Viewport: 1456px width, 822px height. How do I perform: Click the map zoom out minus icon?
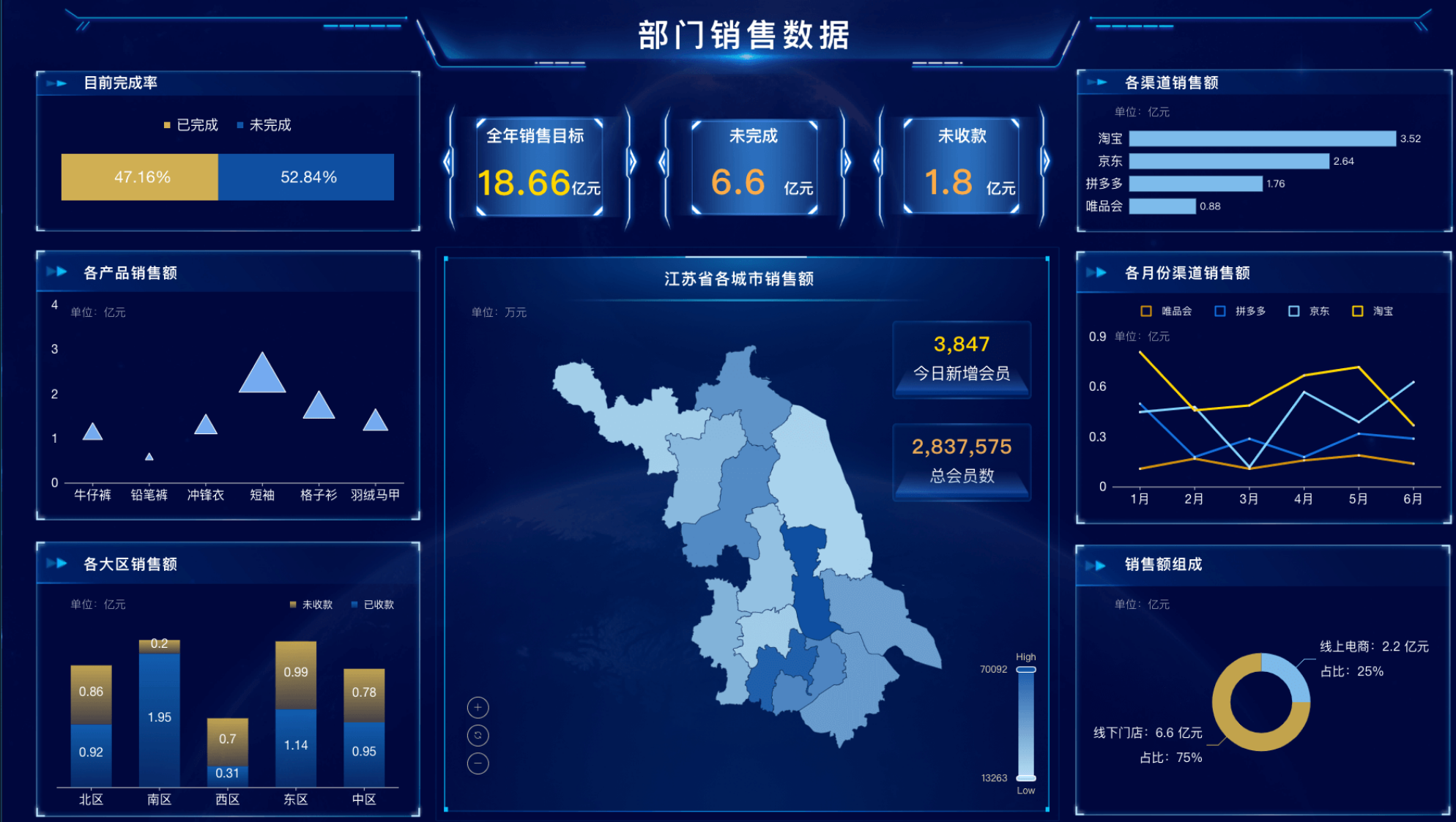pyautogui.click(x=478, y=763)
